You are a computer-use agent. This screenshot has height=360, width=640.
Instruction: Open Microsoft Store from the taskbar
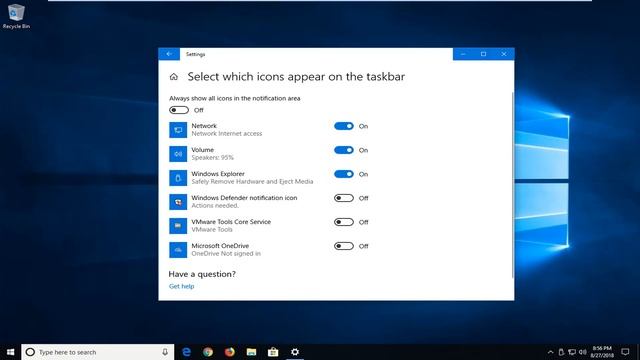tap(273, 352)
